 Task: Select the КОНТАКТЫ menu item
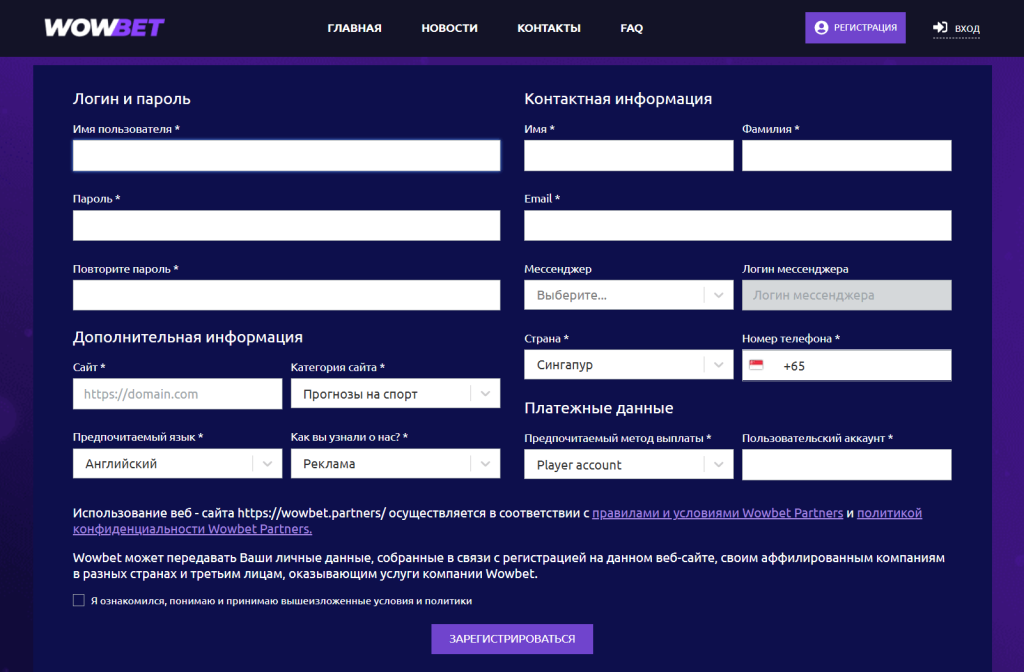(x=548, y=28)
